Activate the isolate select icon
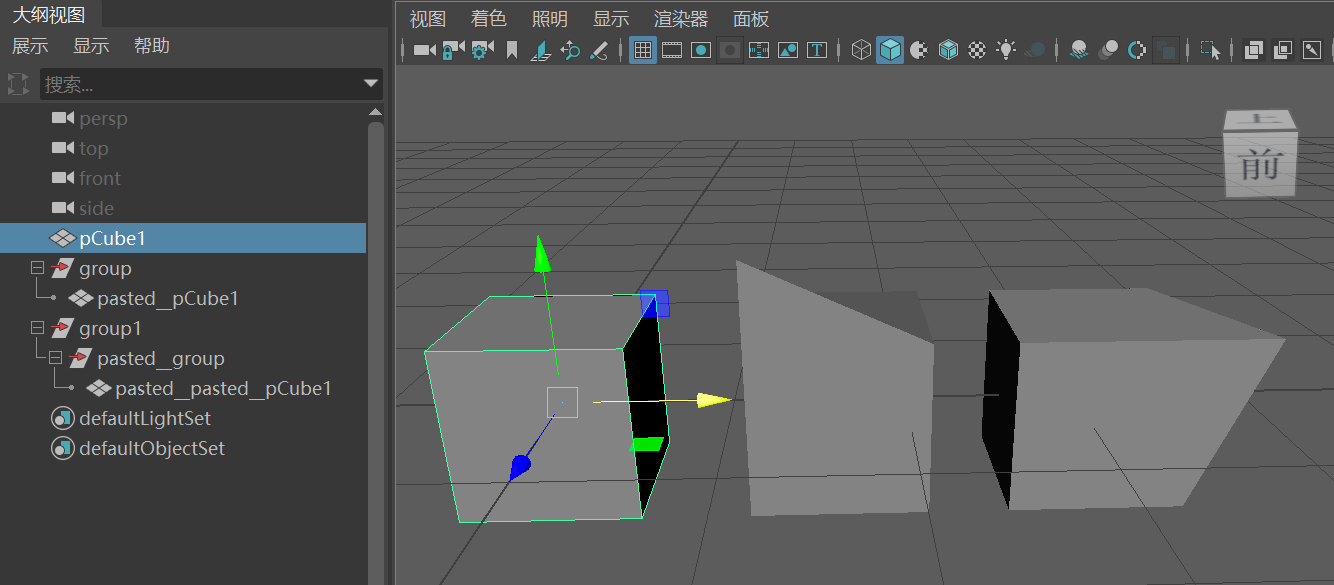The image size is (1334, 585). coord(1210,49)
